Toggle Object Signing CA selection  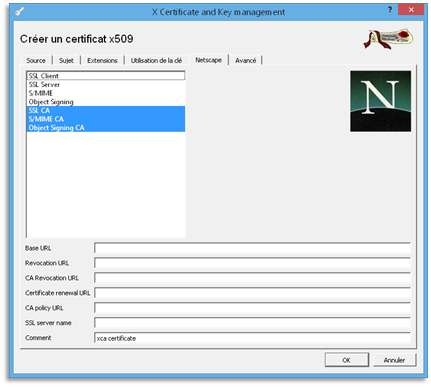point(106,128)
